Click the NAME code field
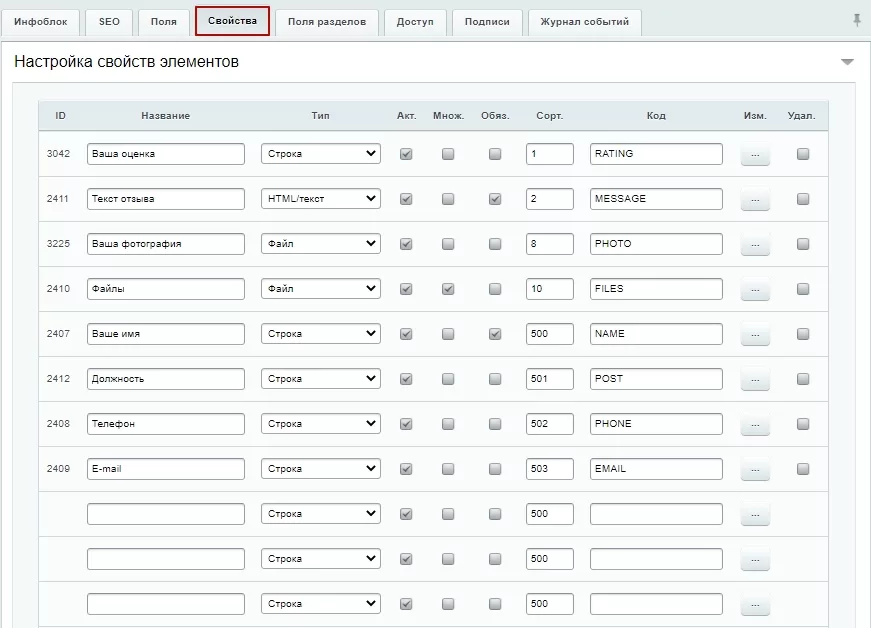The height and width of the screenshot is (628, 871). 656,334
